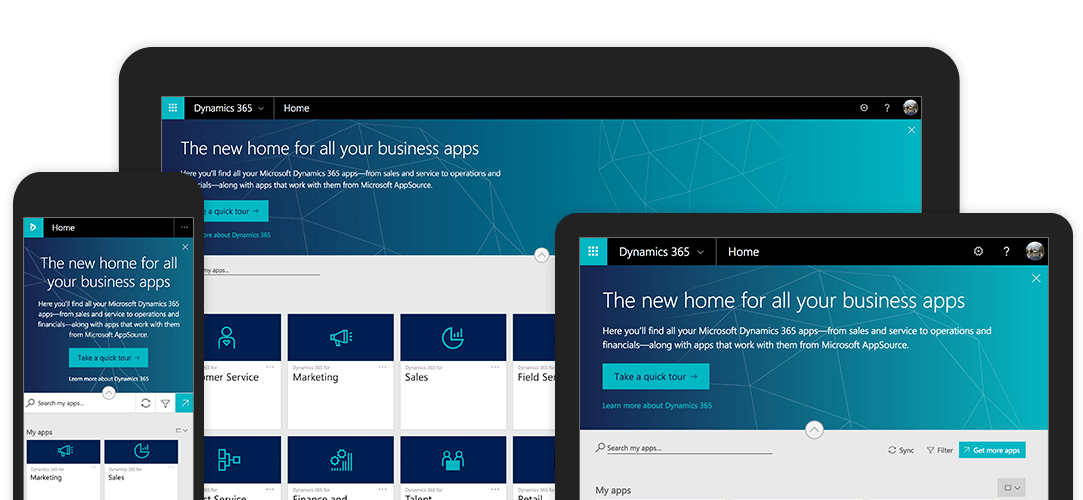The height and width of the screenshot is (500, 1083).
Task: Open the Customer Service tile's ellipsis menu
Action: (x=270, y=367)
